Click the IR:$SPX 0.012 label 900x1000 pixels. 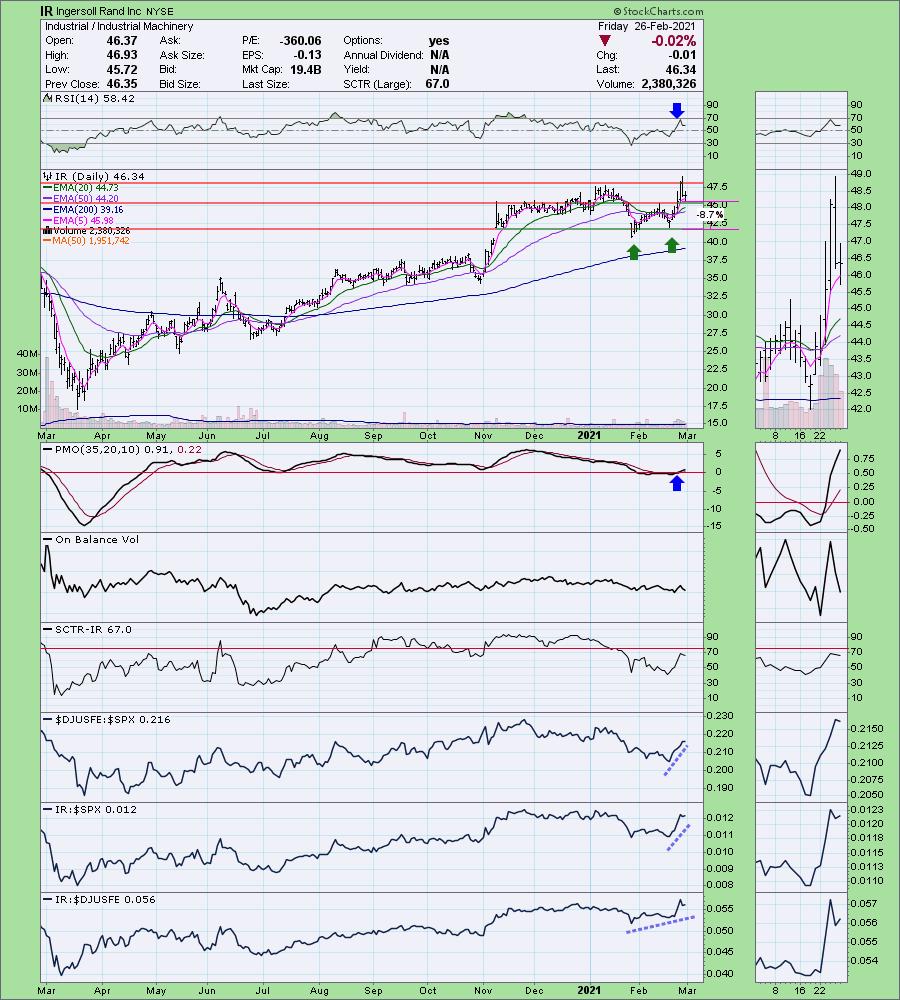(x=96, y=809)
